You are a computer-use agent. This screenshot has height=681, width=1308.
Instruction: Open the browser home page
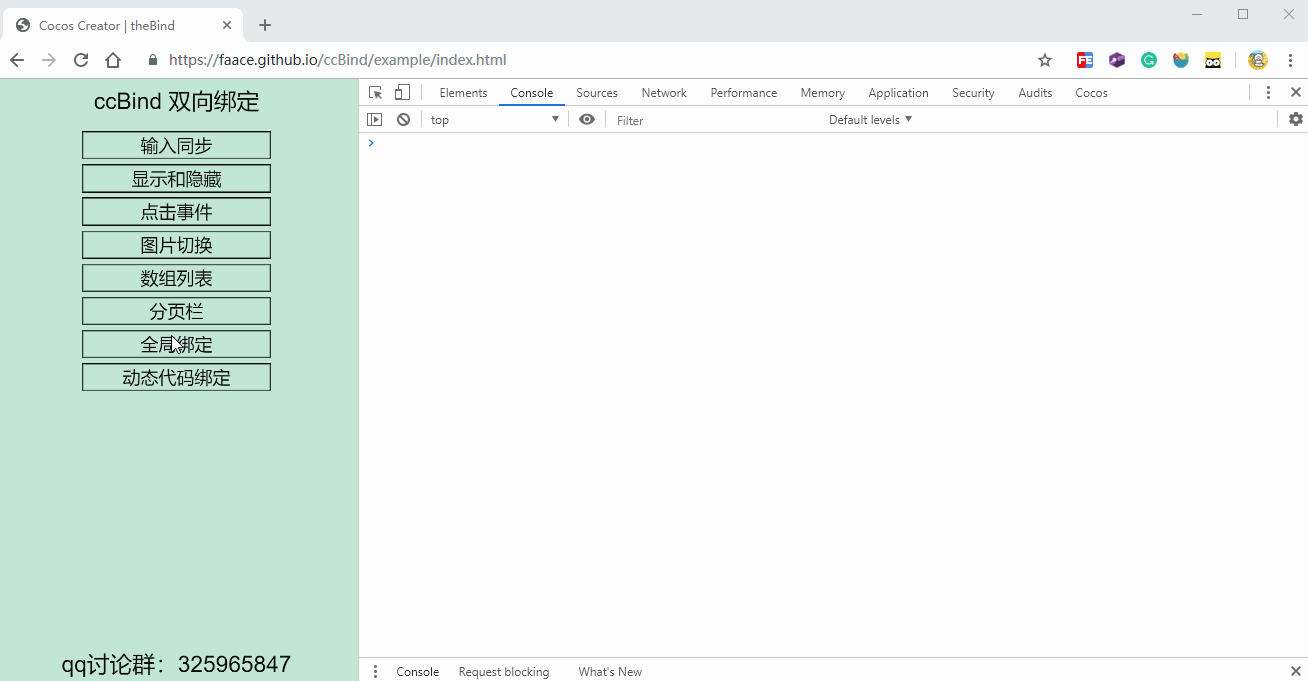click(113, 60)
